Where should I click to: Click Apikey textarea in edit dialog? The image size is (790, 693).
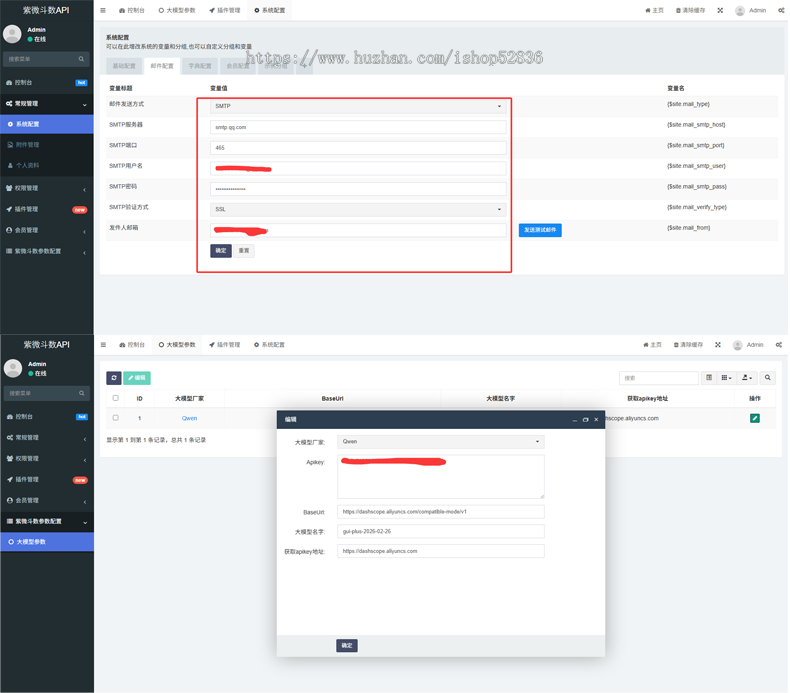[x=441, y=477]
